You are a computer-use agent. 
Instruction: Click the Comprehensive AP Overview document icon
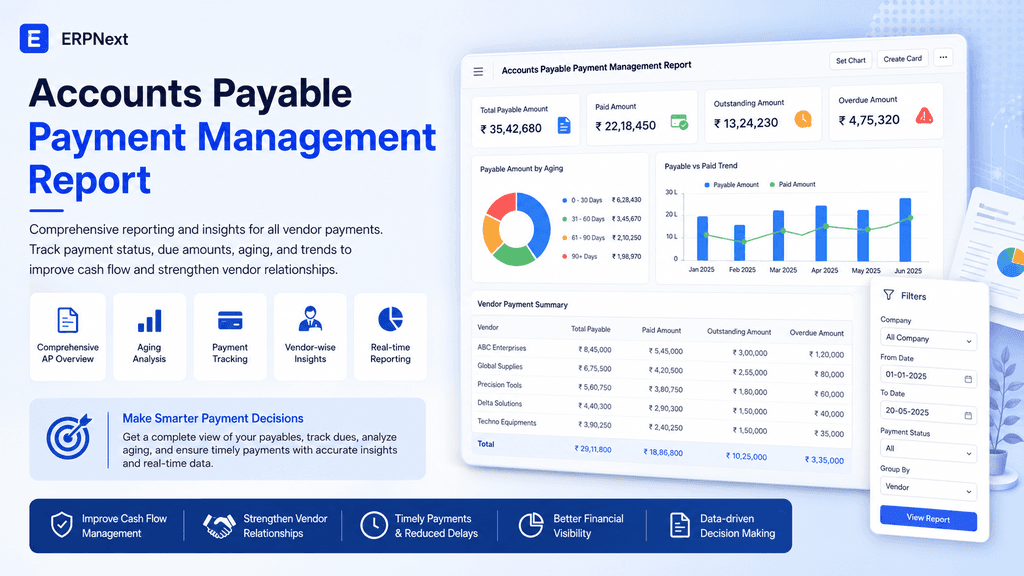tap(67, 321)
